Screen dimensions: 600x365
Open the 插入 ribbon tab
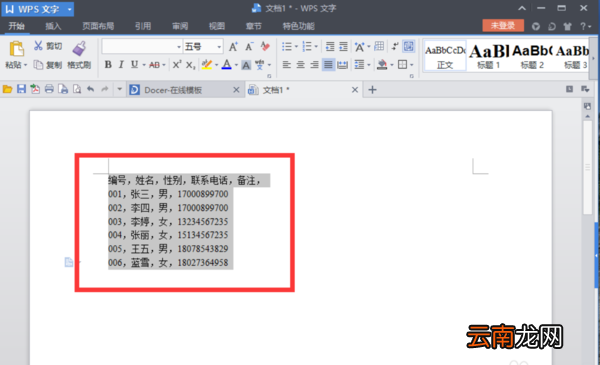(x=53, y=26)
